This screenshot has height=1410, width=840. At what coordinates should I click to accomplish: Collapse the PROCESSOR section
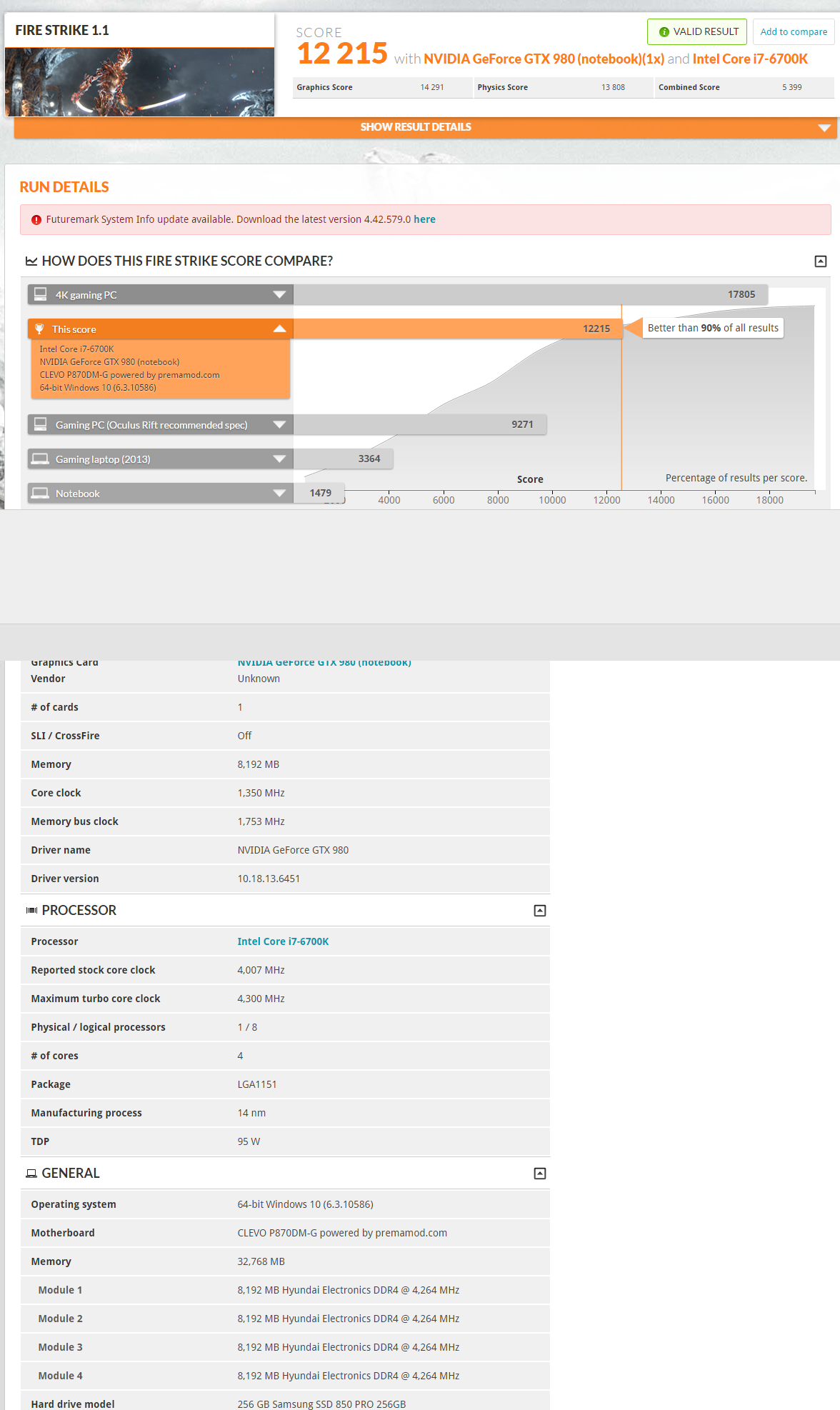tap(540, 911)
